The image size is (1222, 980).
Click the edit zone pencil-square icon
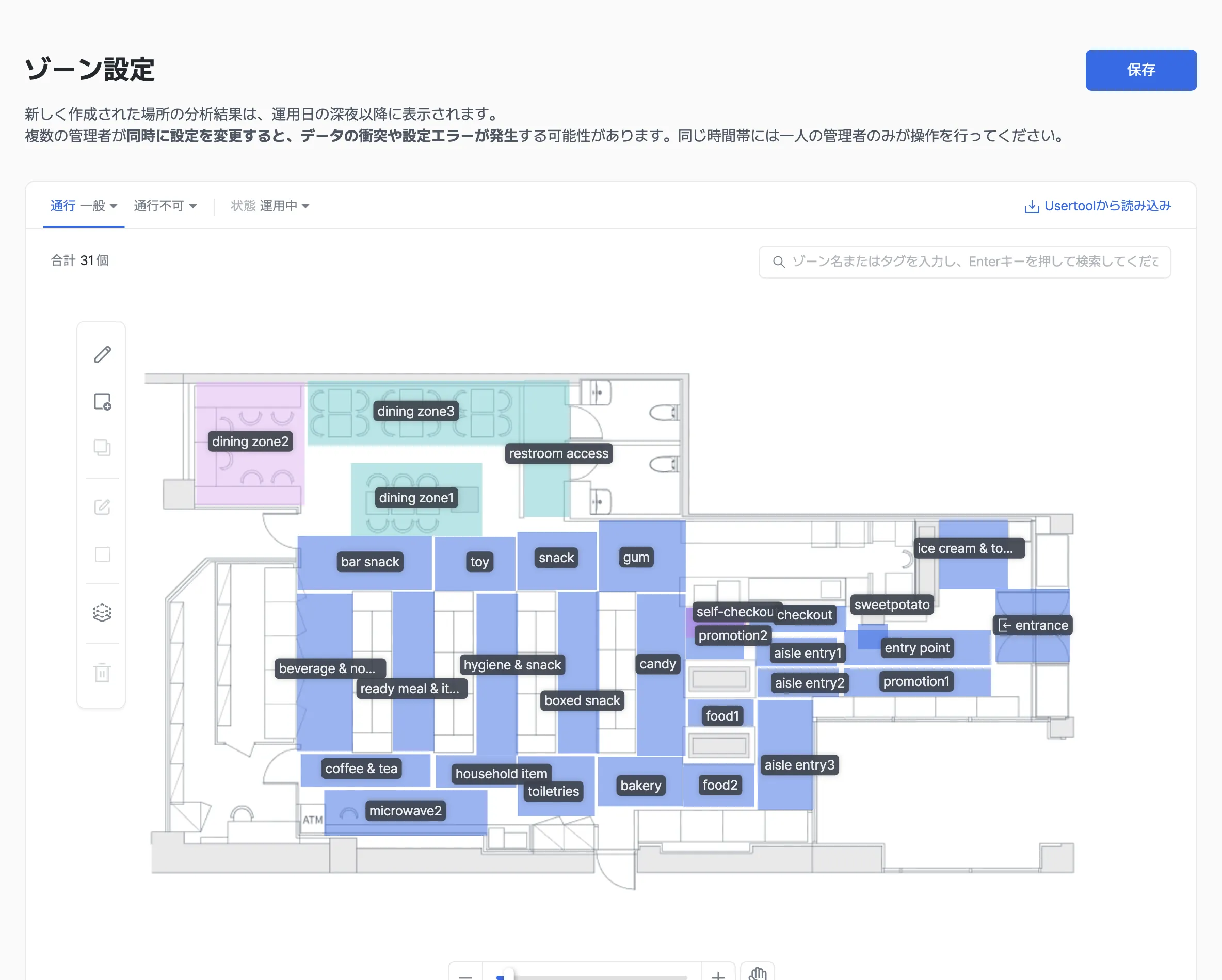[102, 507]
